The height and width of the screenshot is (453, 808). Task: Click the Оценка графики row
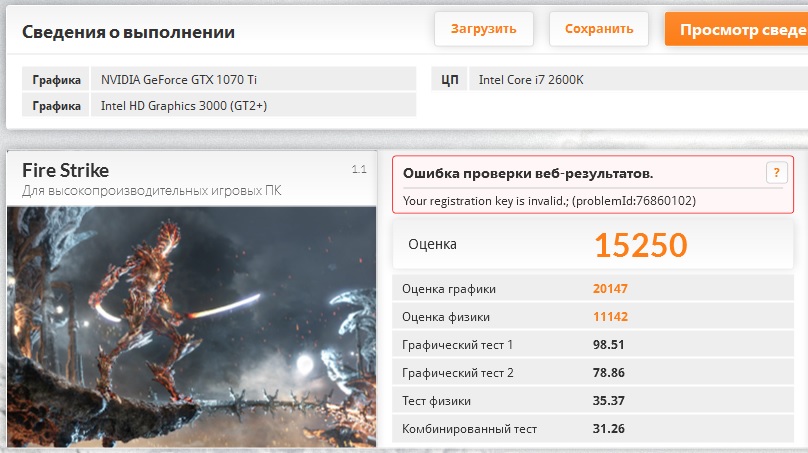pos(593,289)
